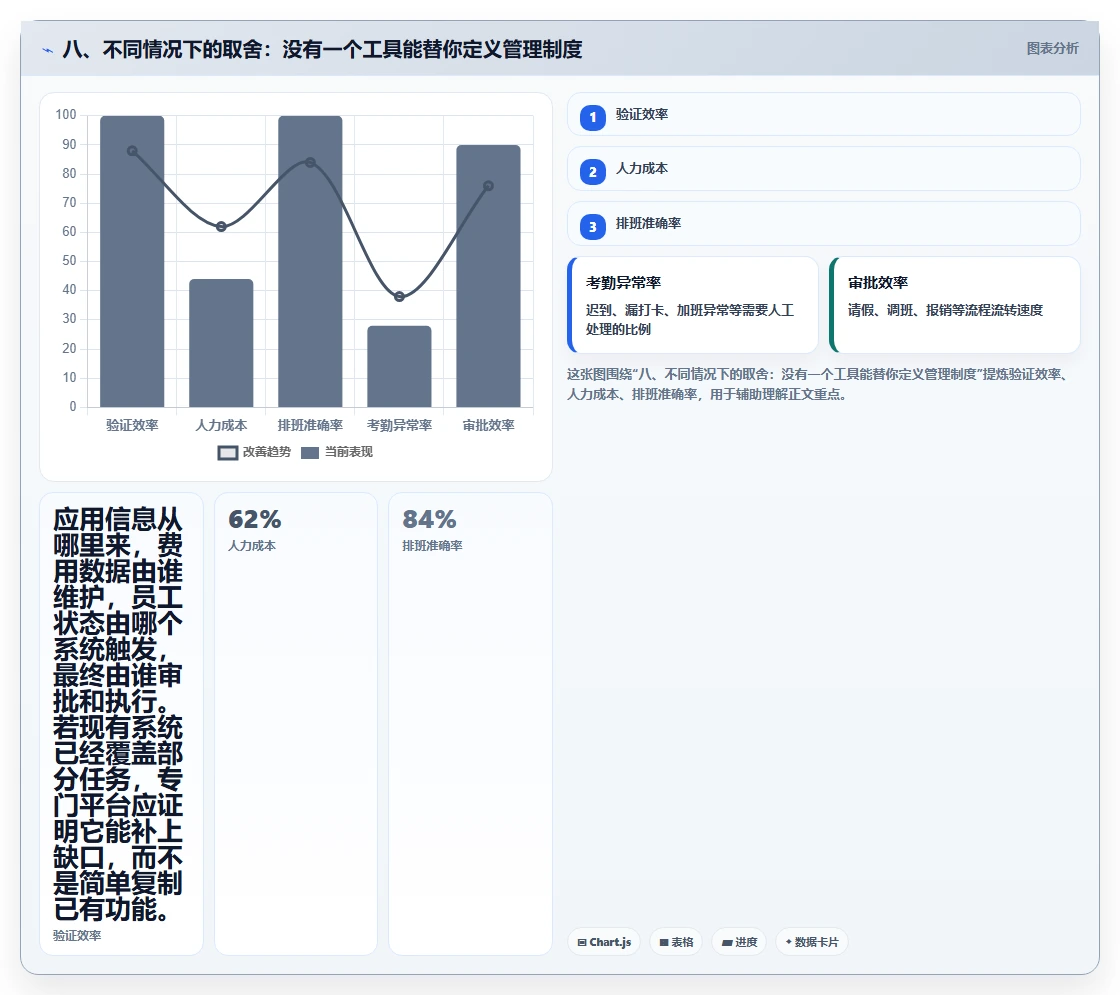The width and height of the screenshot is (1120, 995).
Task: Click the Chart.js tag chip
Action: point(604,942)
